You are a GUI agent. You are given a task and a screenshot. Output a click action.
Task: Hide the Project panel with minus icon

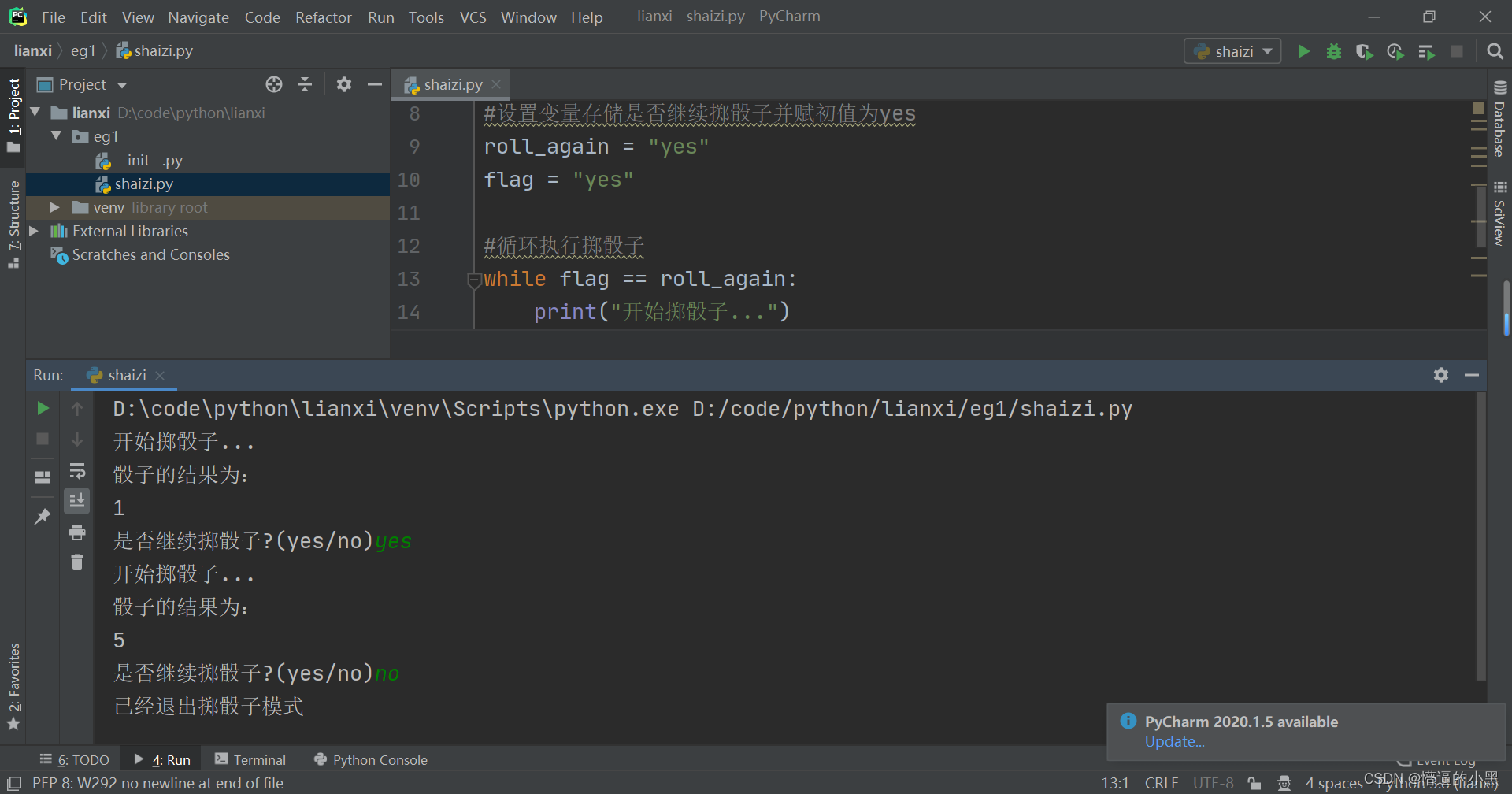pos(375,84)
